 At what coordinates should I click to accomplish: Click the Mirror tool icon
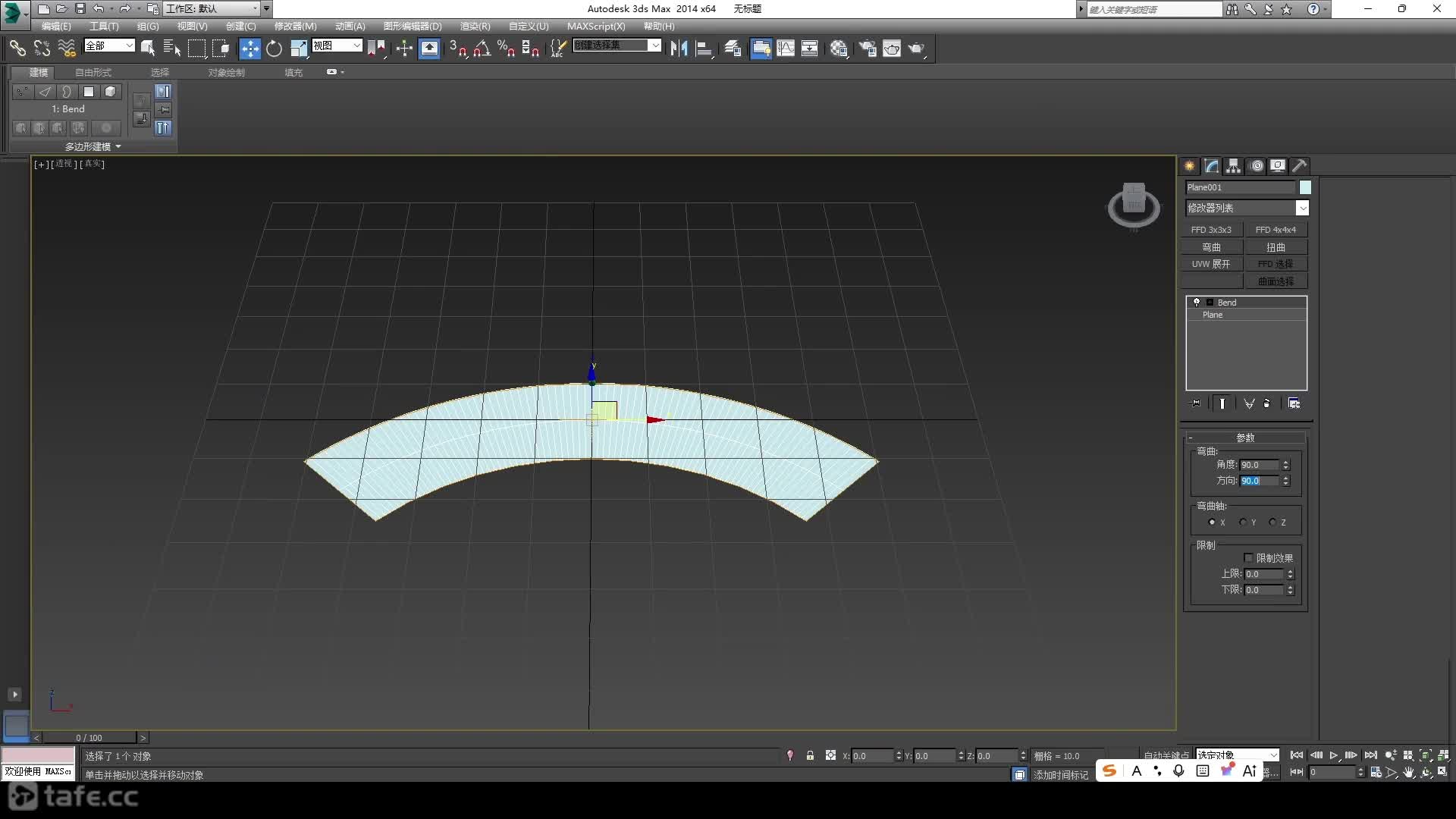coord(679,49)
